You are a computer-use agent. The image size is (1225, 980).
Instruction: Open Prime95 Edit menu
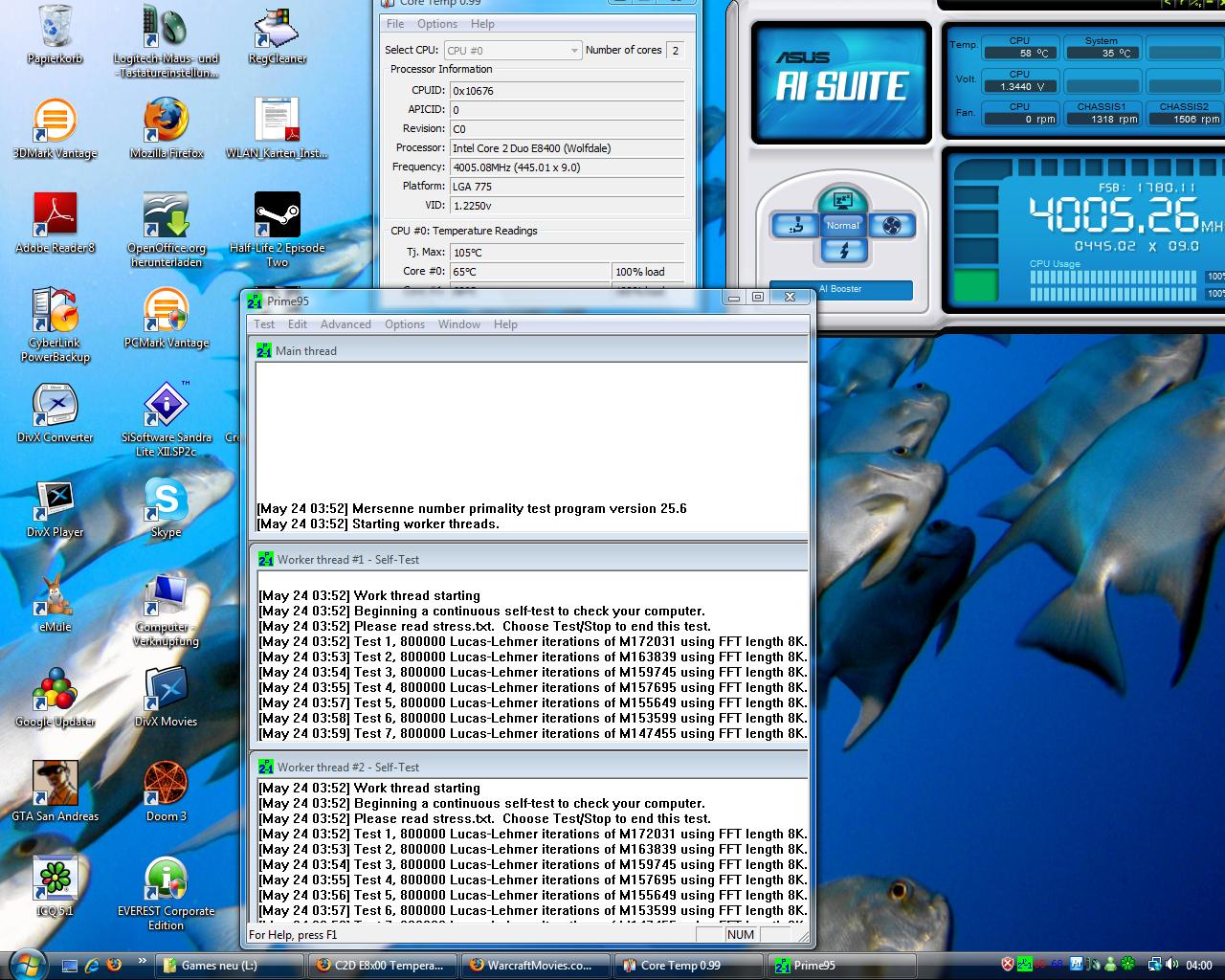click(x=298, y=324)
